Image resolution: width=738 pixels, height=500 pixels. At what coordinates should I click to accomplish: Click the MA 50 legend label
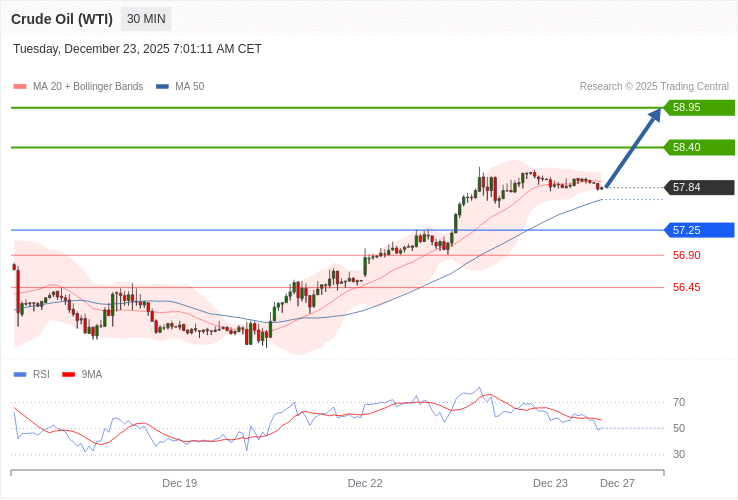click(190, 87)
